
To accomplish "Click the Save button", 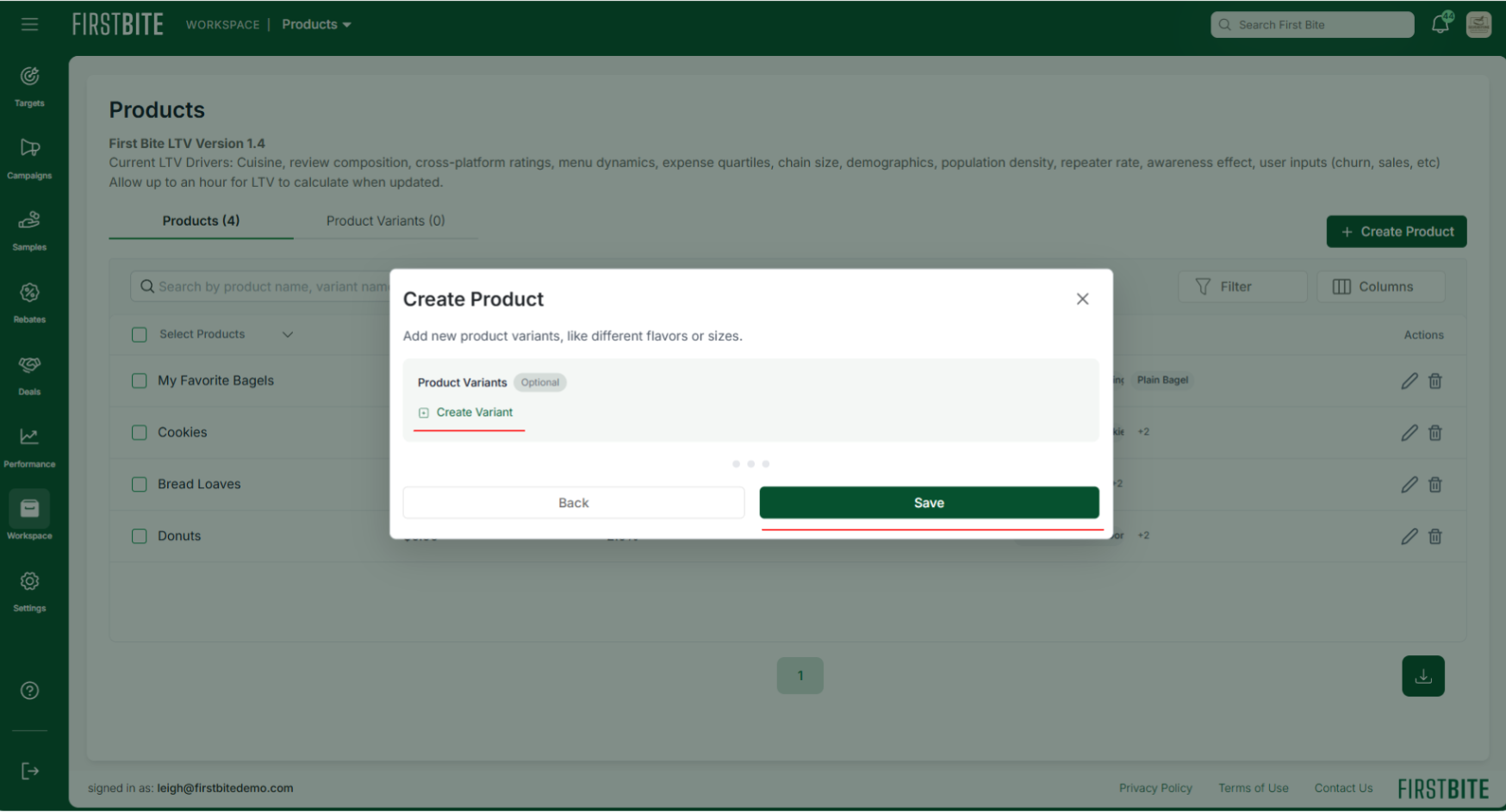I will point(929,503).
